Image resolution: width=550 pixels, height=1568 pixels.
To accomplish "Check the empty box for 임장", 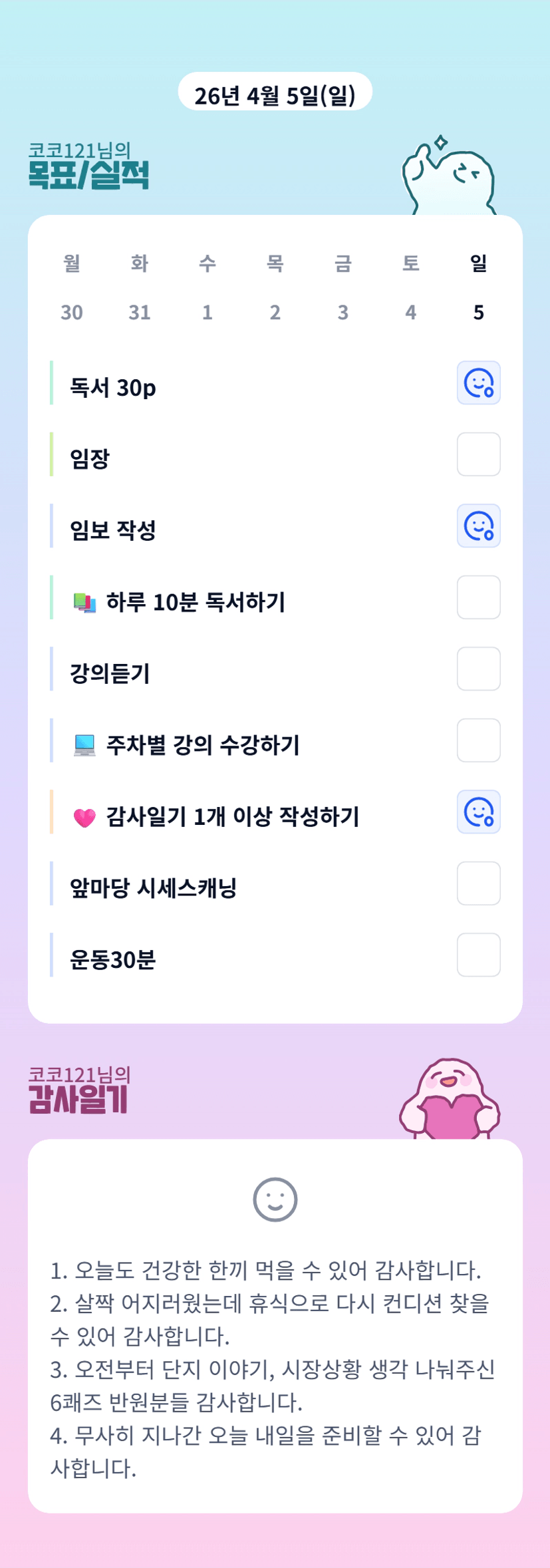I will click(478, 454).
